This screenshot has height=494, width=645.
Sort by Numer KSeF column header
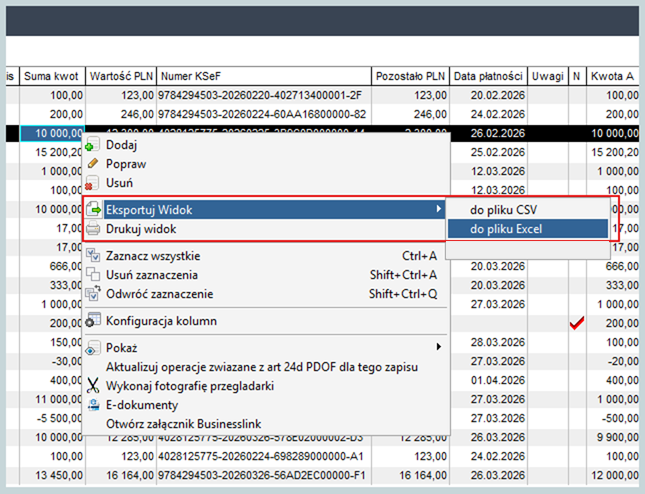tap(264, 76)
